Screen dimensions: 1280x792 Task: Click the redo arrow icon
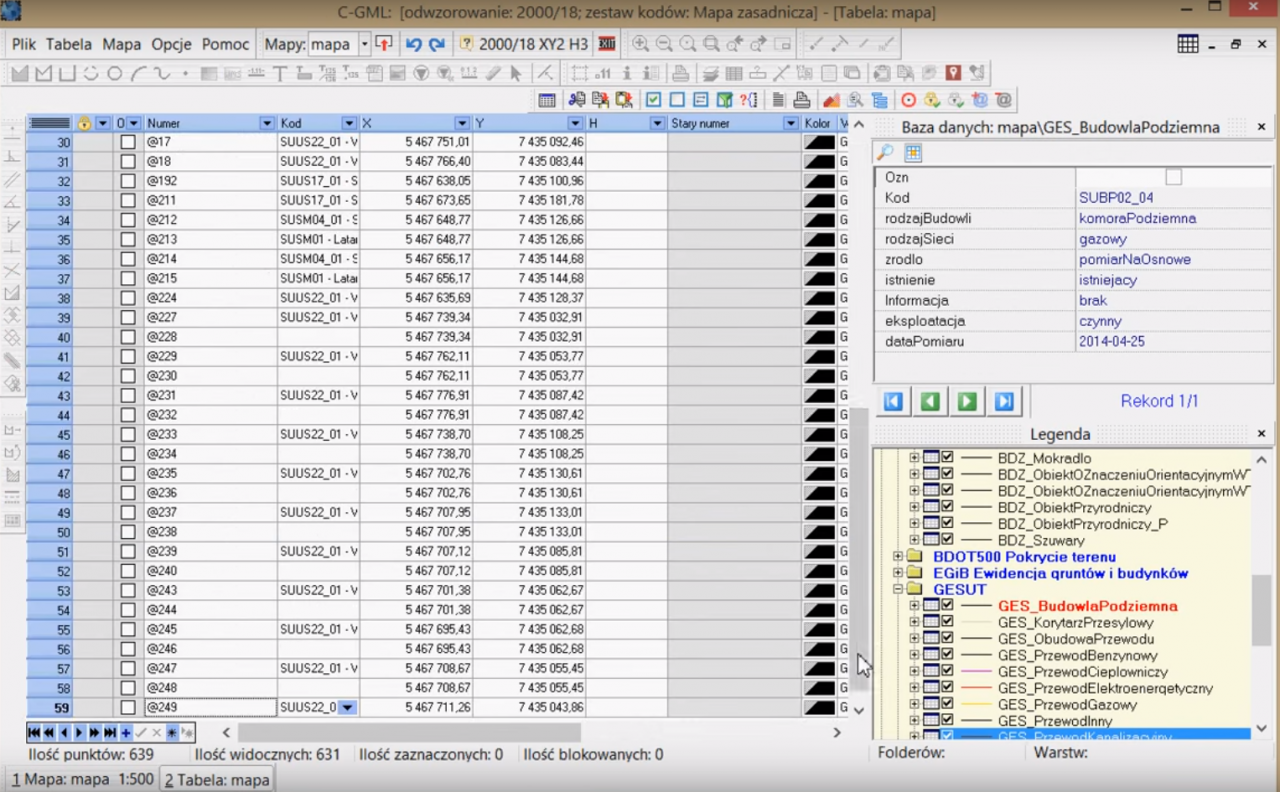[x=437, y=44]
